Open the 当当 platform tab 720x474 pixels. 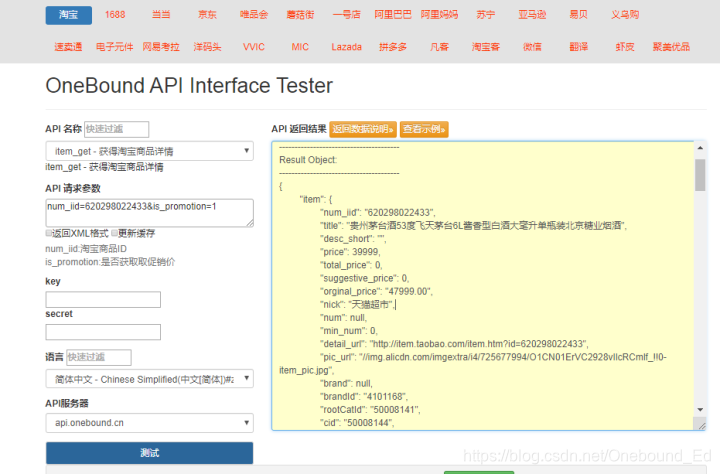pyautogui.click(x=161, y=15)
